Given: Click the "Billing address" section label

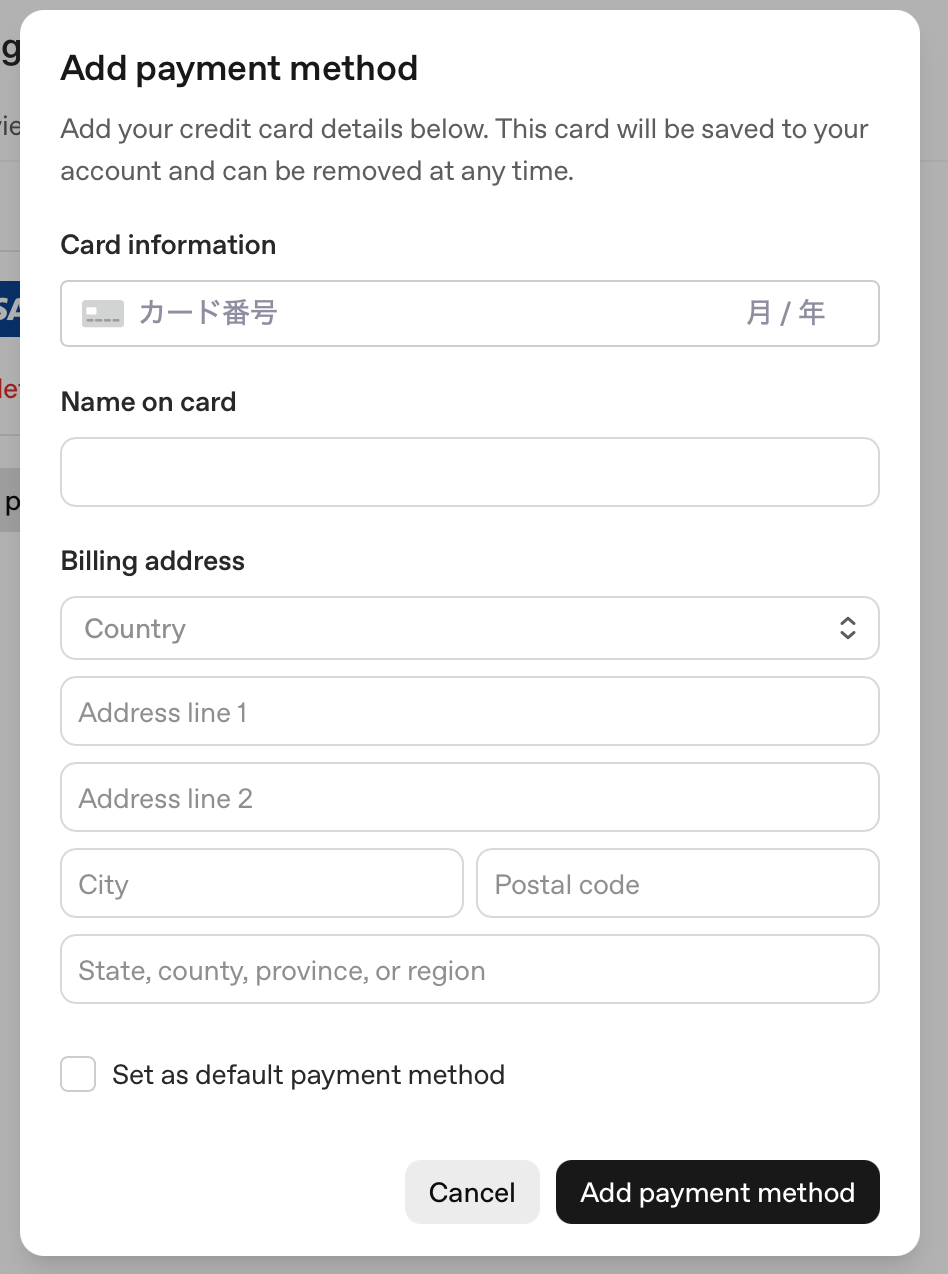Looking at the screenshot, I should [152, 561].
